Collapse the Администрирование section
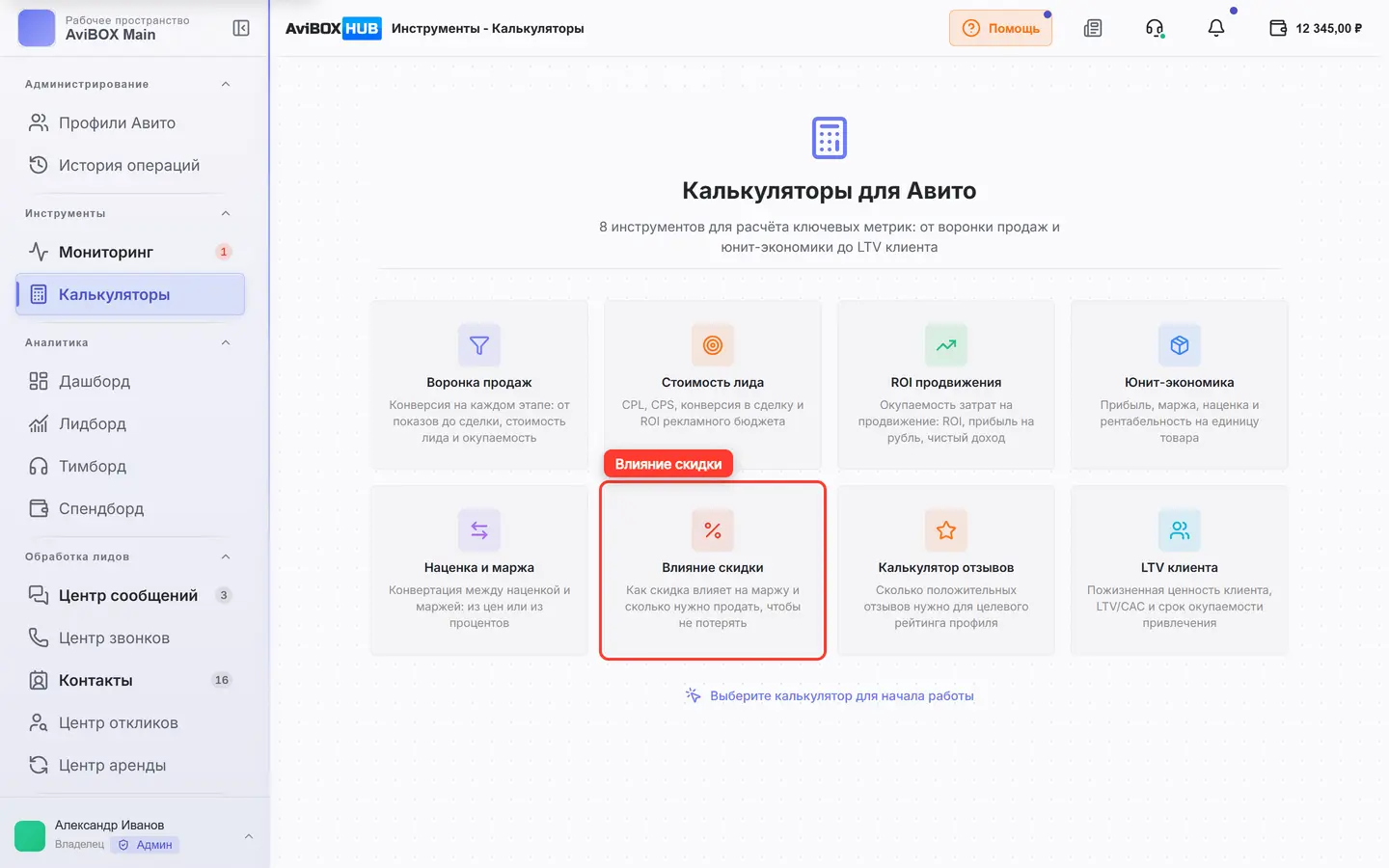1389x868 pixels. [226, 84]
